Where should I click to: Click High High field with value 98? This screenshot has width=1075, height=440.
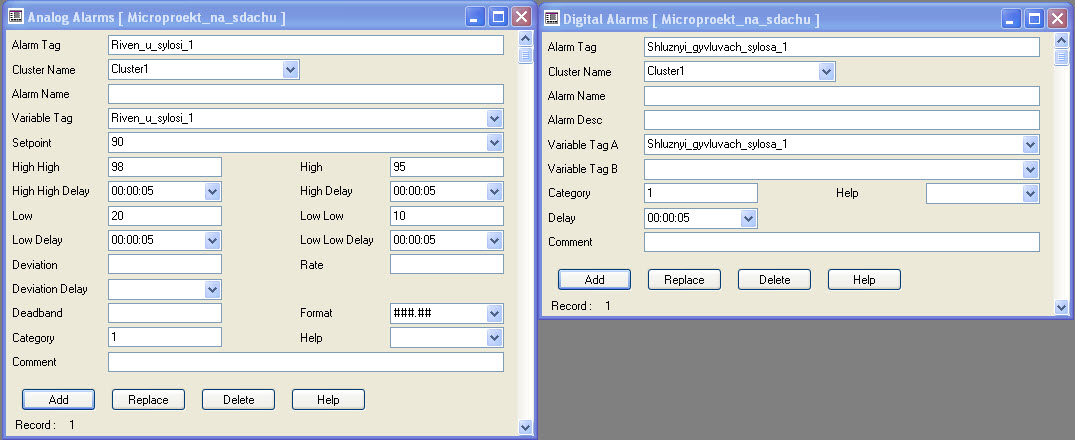(165, 167)
